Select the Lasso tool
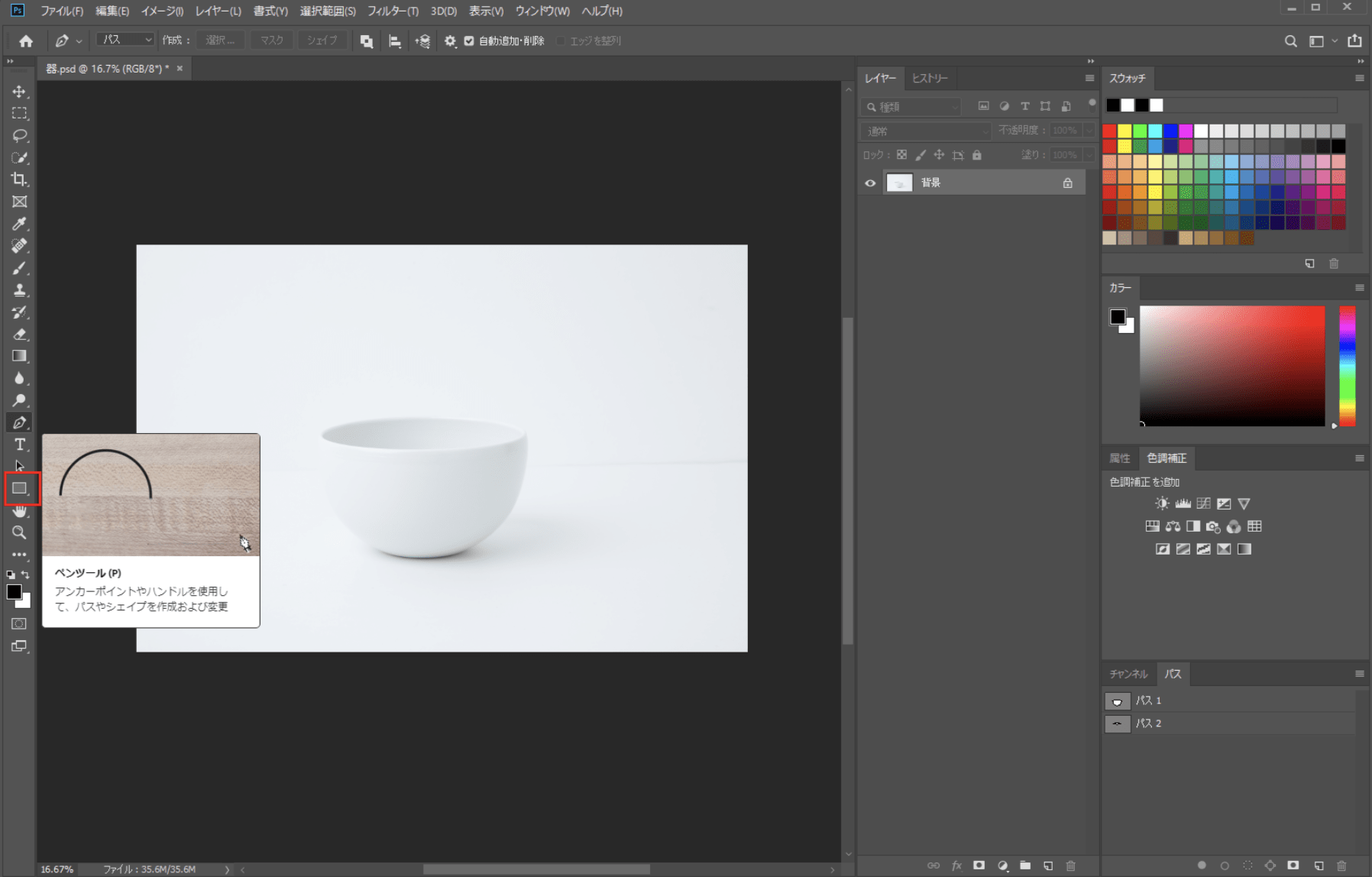The image size is (1372, 877). pos(19,135)
